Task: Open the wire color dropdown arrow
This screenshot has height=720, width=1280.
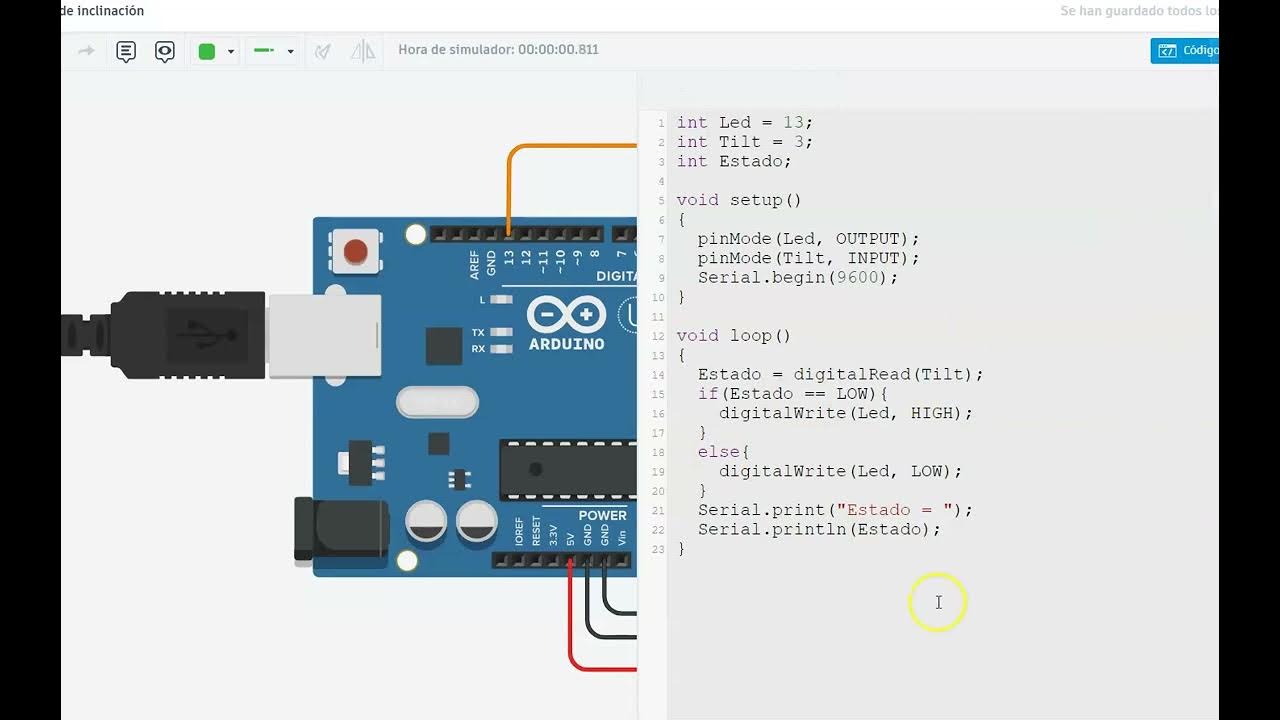Action: pos(231,51)
